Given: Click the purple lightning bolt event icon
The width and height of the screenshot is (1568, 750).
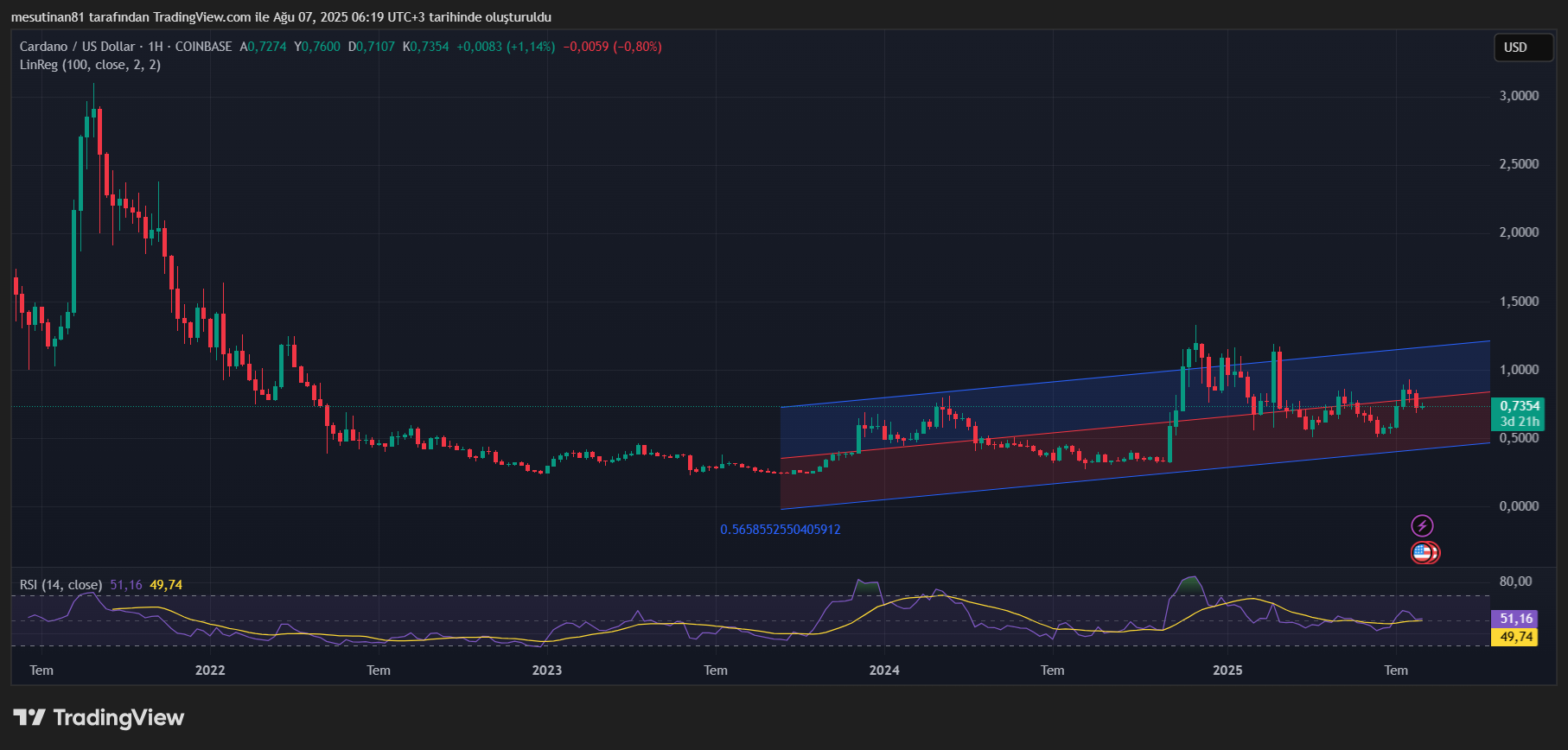Looking at the screenshot, I should (x=1422, y=525).
